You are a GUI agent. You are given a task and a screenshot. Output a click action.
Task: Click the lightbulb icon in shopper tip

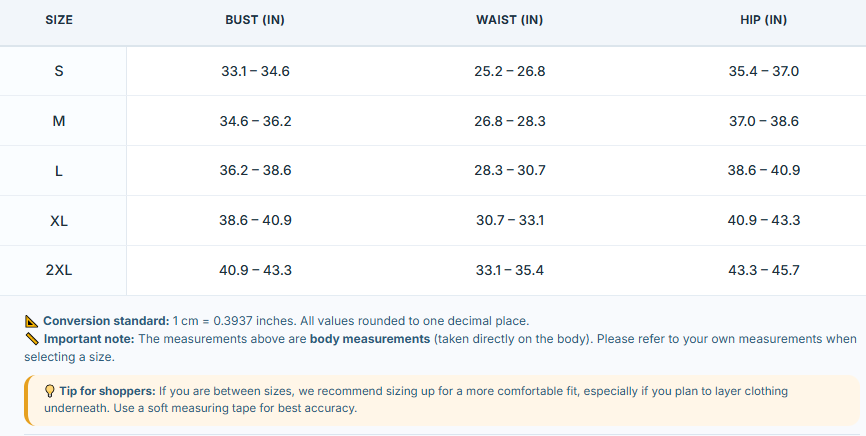tap(50, 391)
